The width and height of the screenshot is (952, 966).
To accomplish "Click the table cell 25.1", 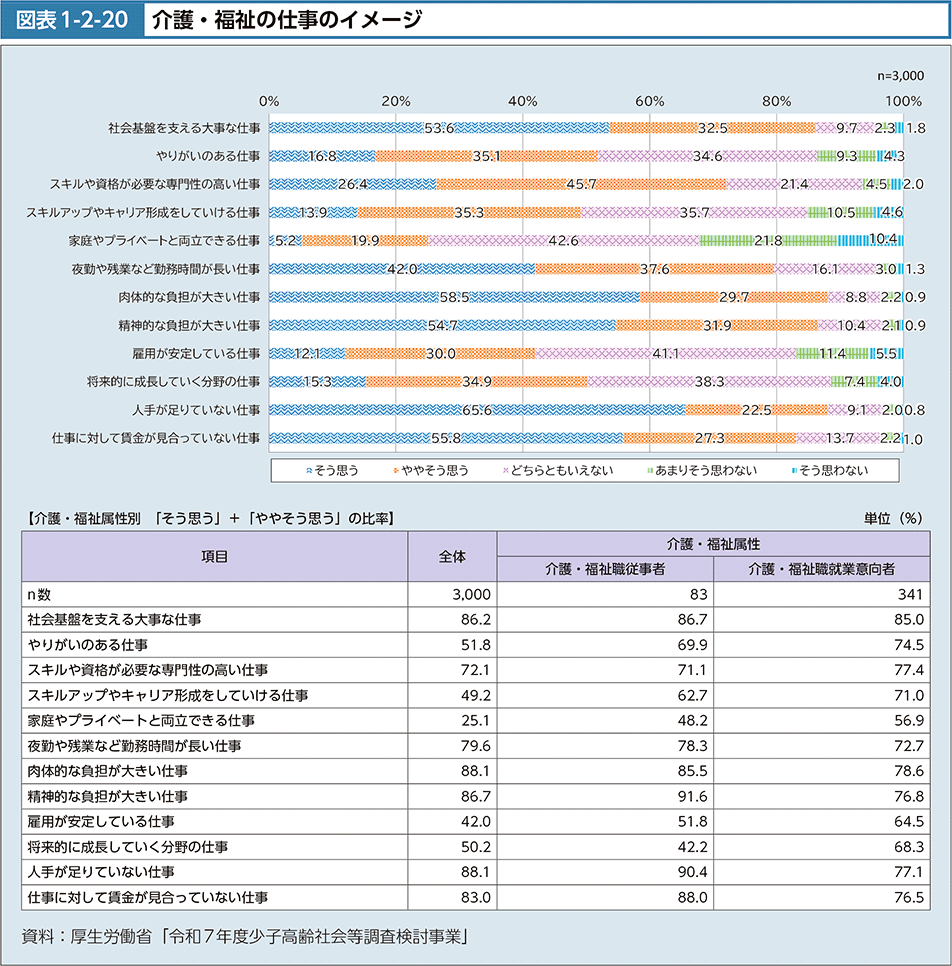I will coord(476,721).
